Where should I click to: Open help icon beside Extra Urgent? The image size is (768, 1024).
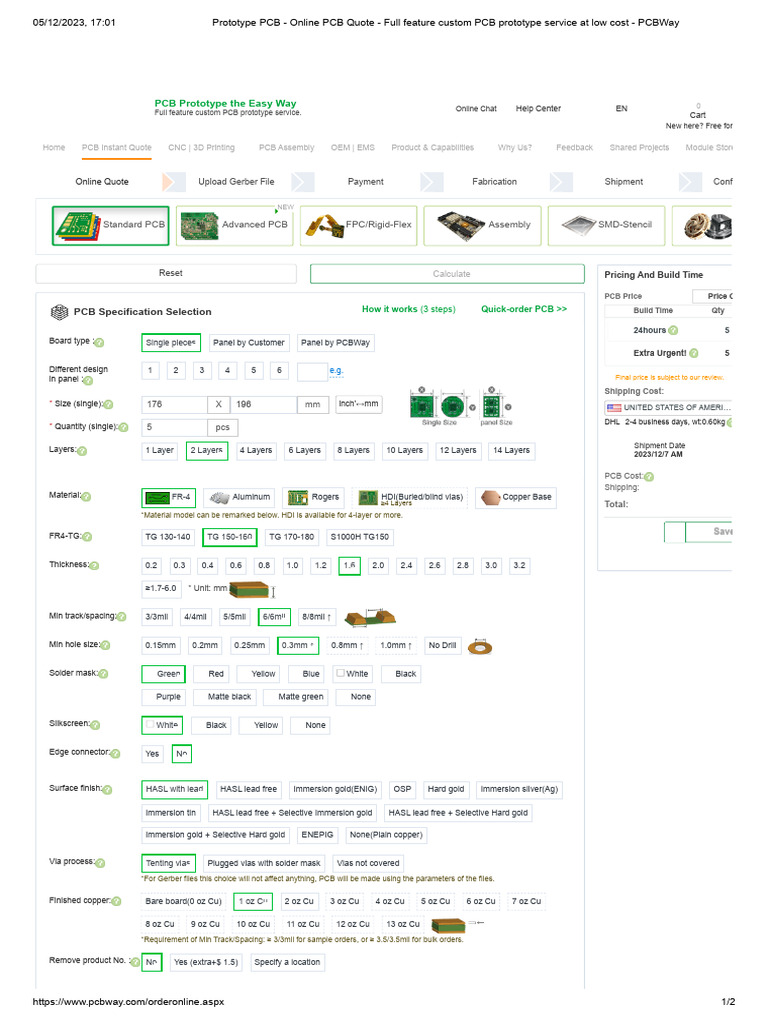694,353
